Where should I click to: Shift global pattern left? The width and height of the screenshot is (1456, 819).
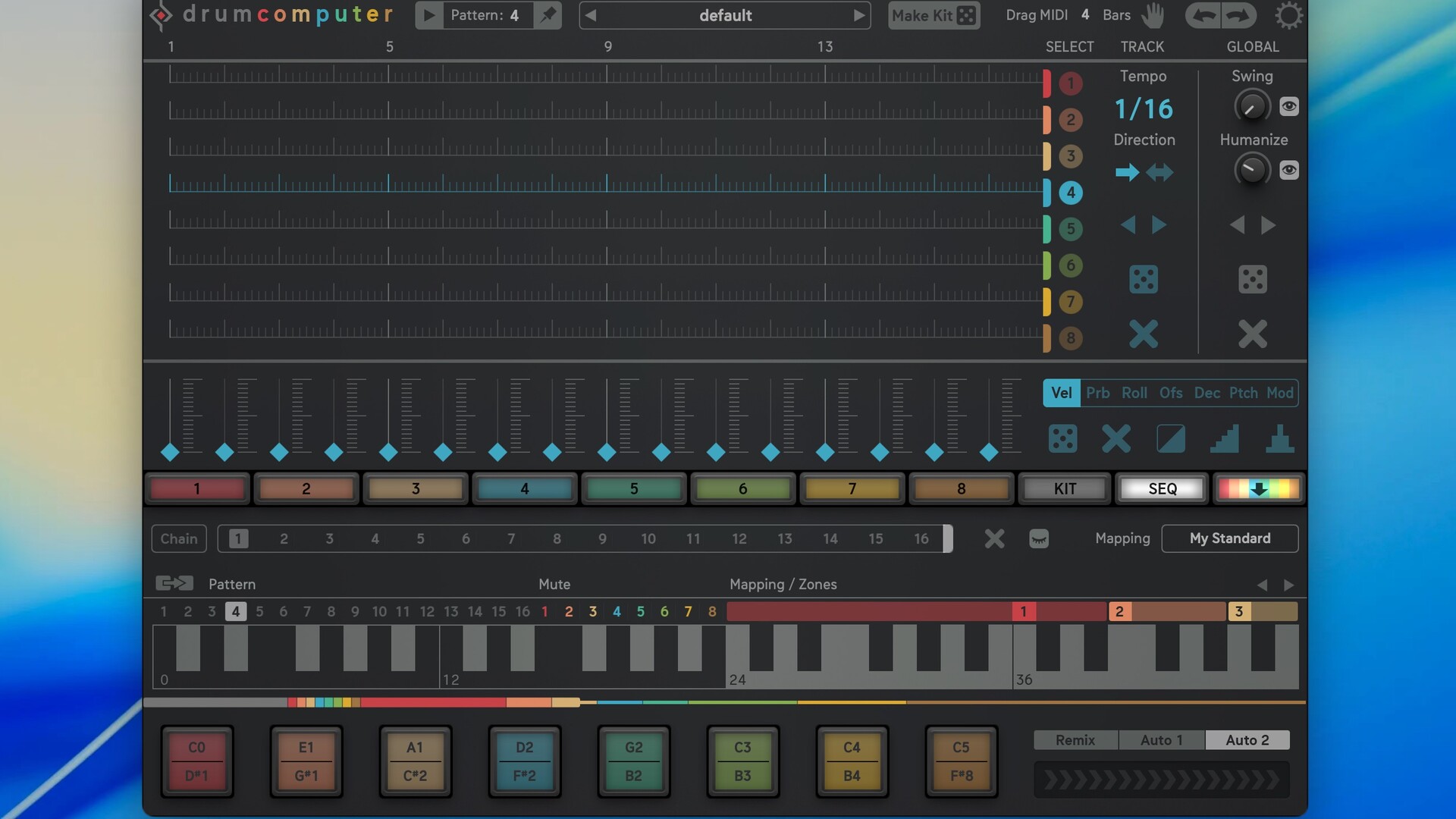pos(1237,225)
